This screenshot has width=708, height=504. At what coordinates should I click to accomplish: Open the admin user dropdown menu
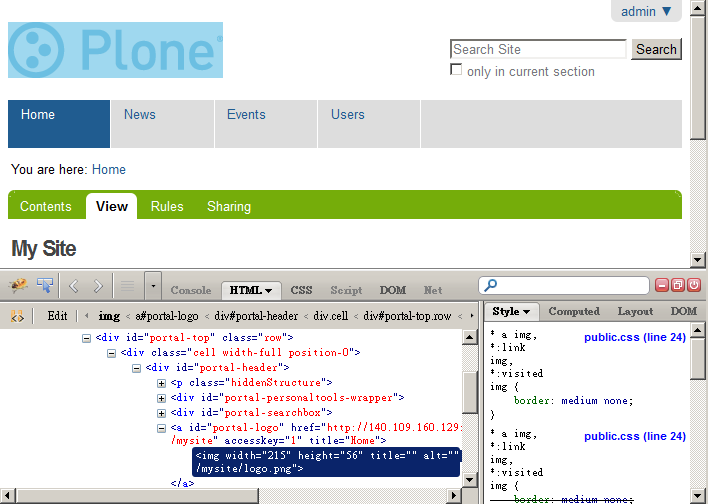click(646, 11)
